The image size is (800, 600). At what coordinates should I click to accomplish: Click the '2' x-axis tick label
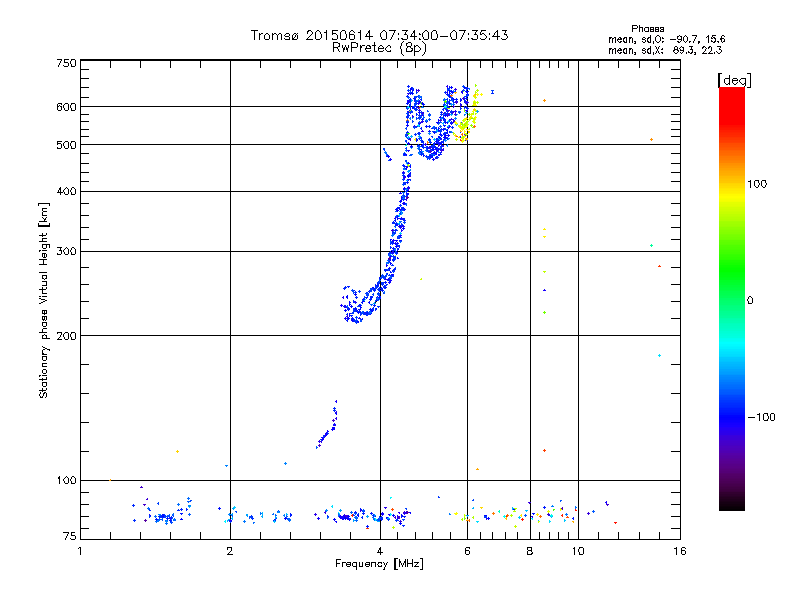click(x=230, y=551)
